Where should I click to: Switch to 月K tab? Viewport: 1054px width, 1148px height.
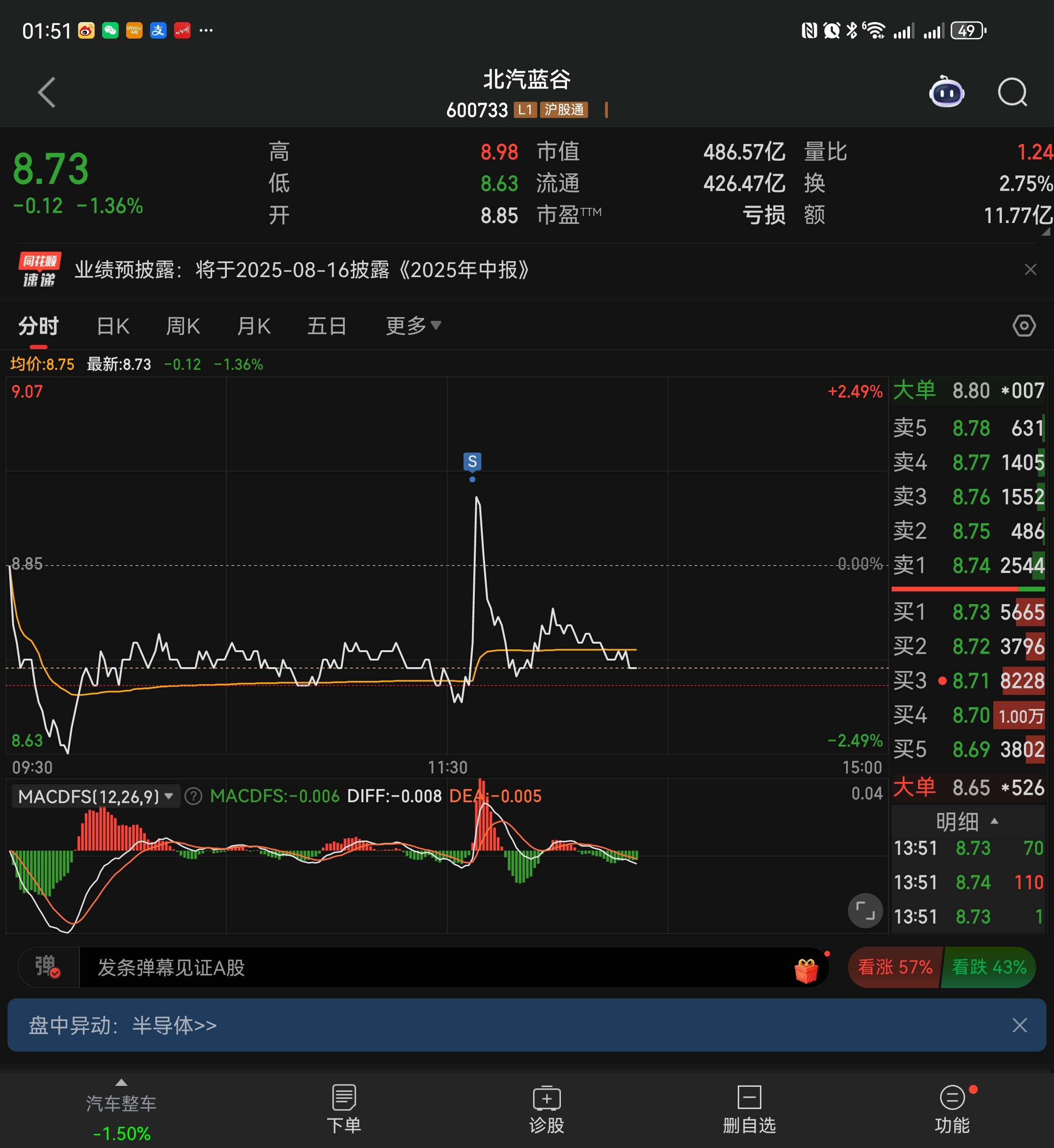[x=253, y=326]
